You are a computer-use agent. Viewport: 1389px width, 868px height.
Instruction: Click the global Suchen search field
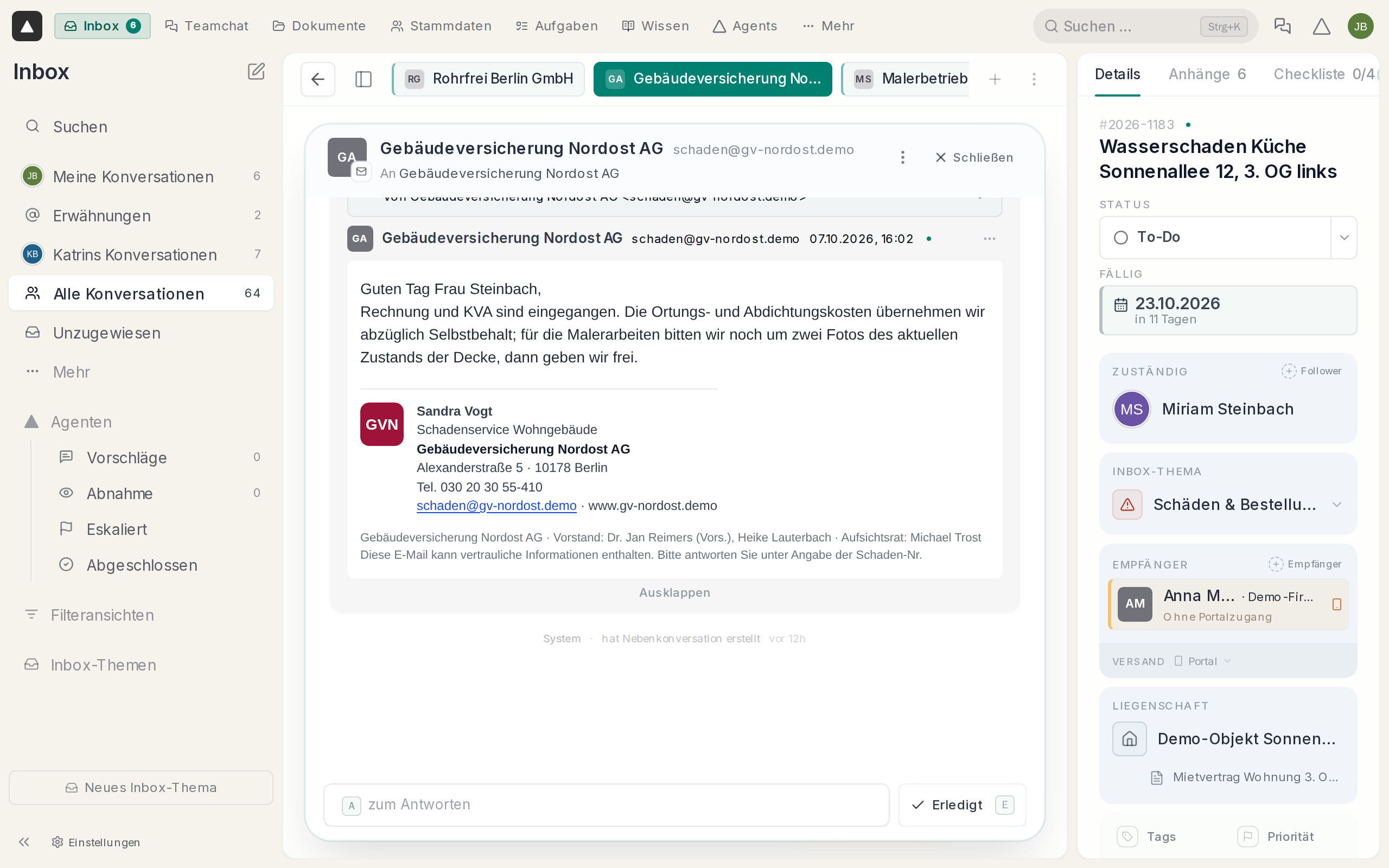click(1145, 26)
